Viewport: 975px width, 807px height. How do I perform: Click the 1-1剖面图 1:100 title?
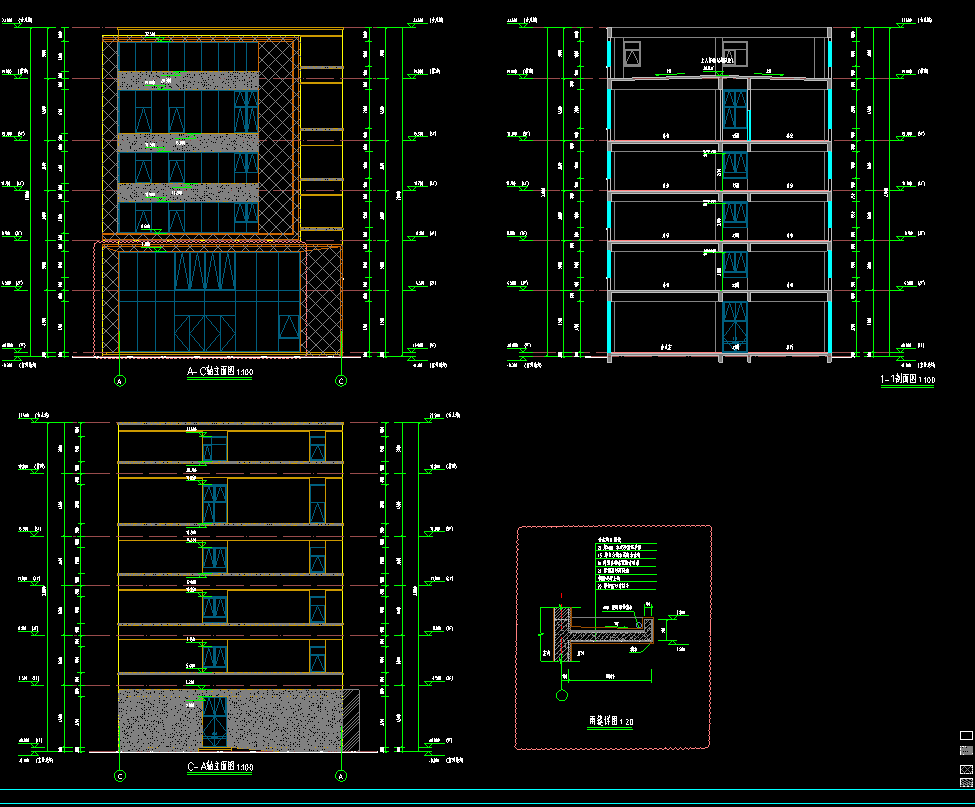click(907, 380)
